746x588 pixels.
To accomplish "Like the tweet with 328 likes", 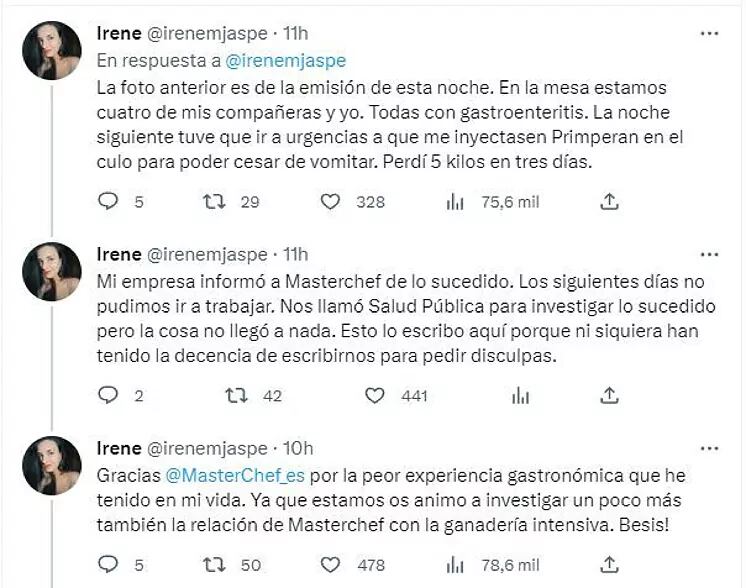I will (x=331, y=202).
